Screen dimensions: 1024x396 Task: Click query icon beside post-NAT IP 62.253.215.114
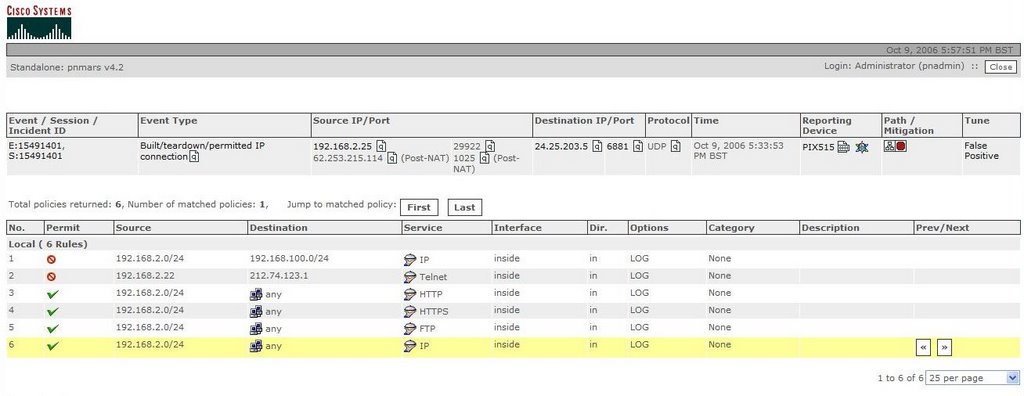(x=391, y=157)
